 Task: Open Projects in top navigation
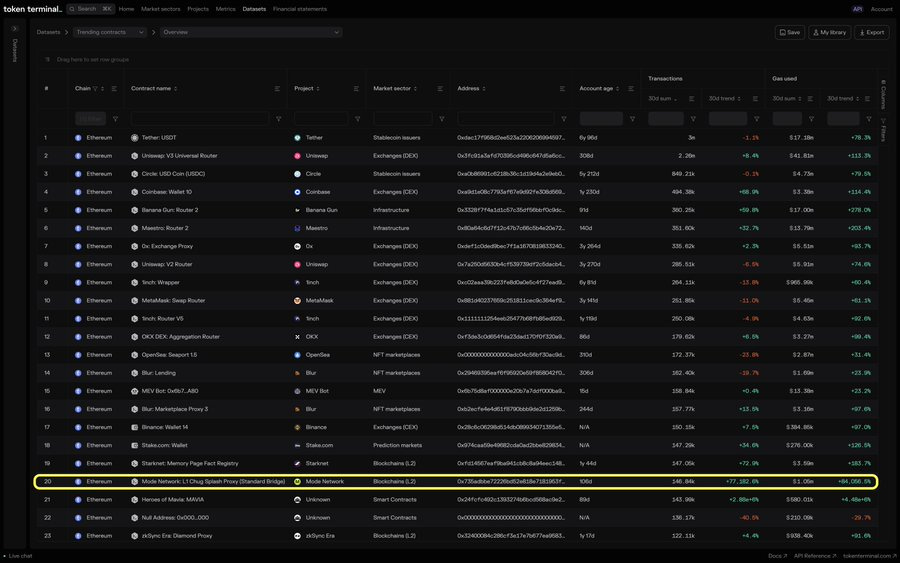pos(198,9)
